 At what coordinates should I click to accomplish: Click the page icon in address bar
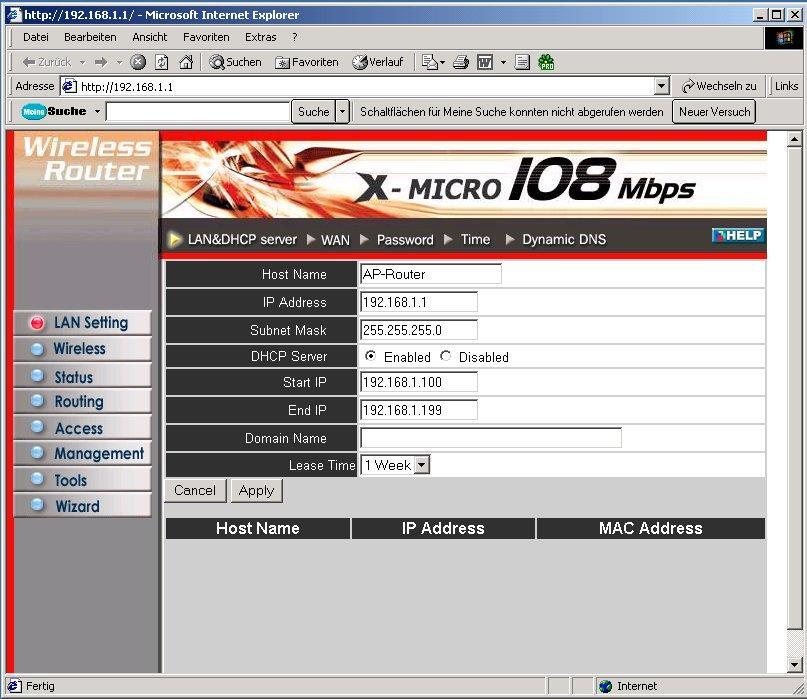tap(69, 86)
